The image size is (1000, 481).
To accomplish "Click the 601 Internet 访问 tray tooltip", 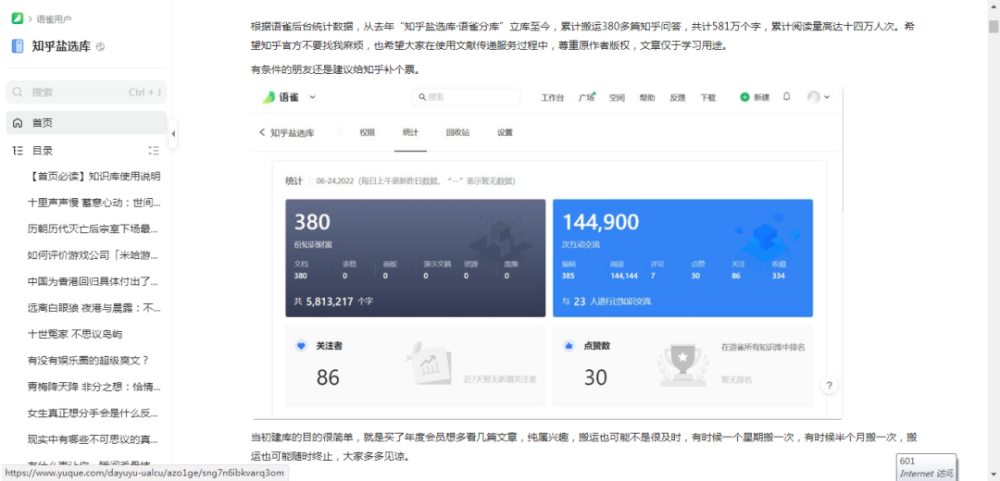I will coord(926,467).
